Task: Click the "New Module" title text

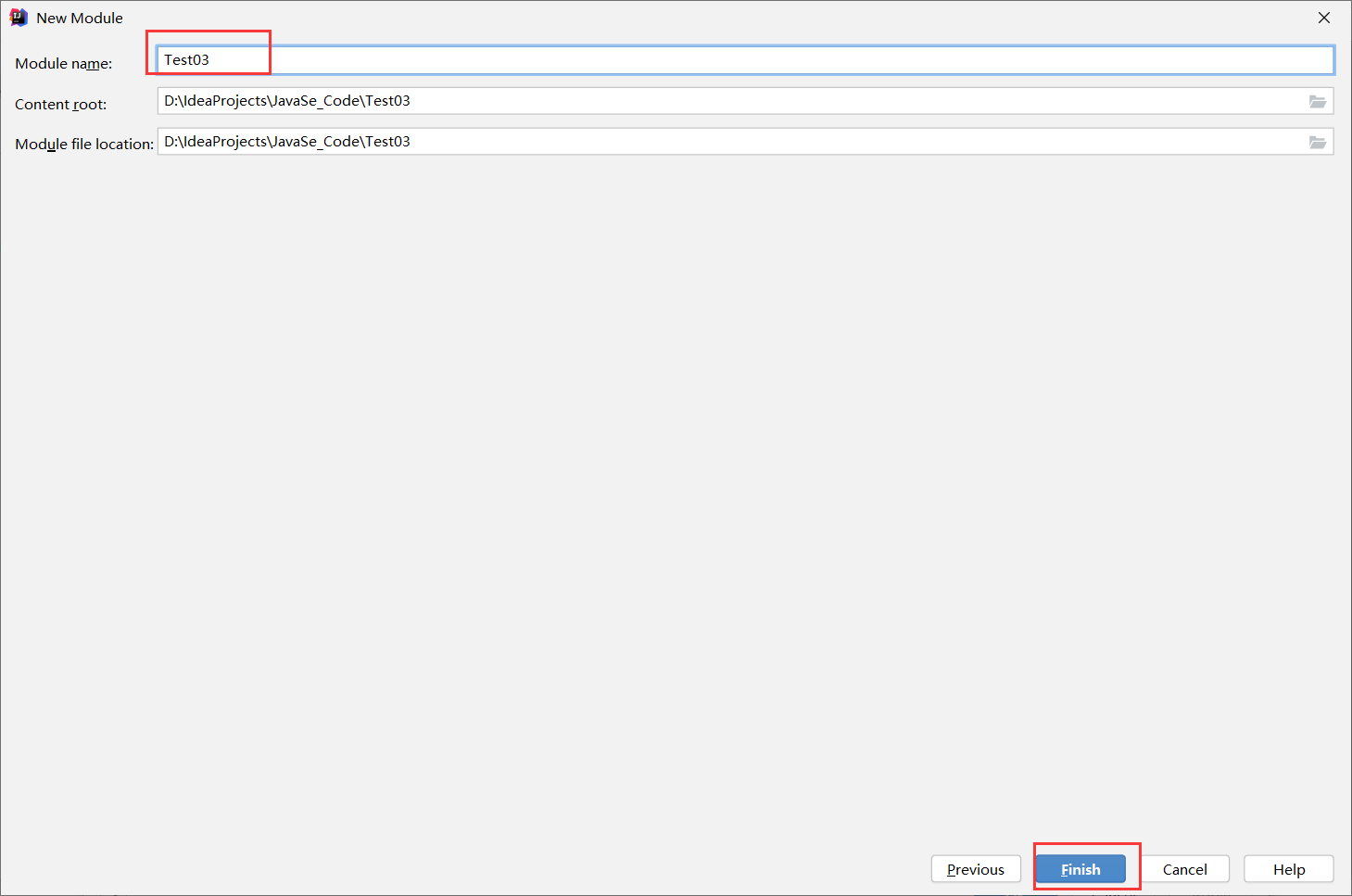Action: tap(80, 18)
